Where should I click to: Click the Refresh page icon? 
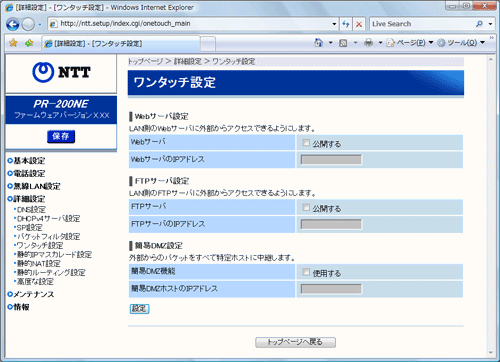(x=346, y=24)
